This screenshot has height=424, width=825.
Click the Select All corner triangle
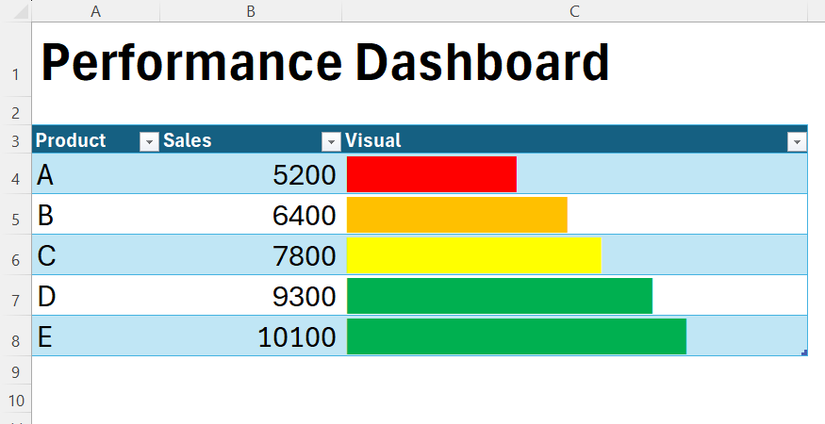pyautogui.click(x=21, y=11)
